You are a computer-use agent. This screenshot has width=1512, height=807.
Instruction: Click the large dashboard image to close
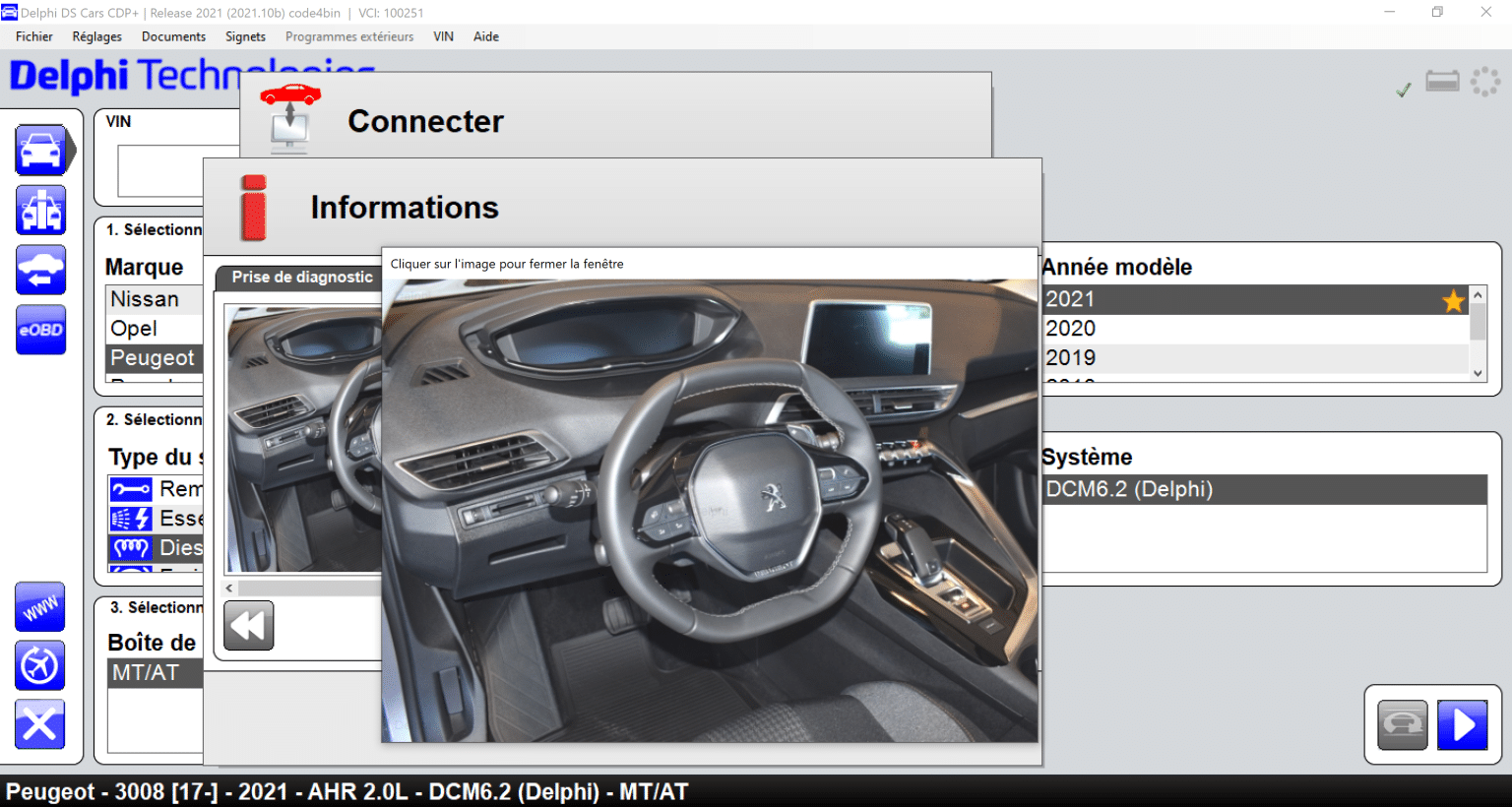(x=709, y=510)
